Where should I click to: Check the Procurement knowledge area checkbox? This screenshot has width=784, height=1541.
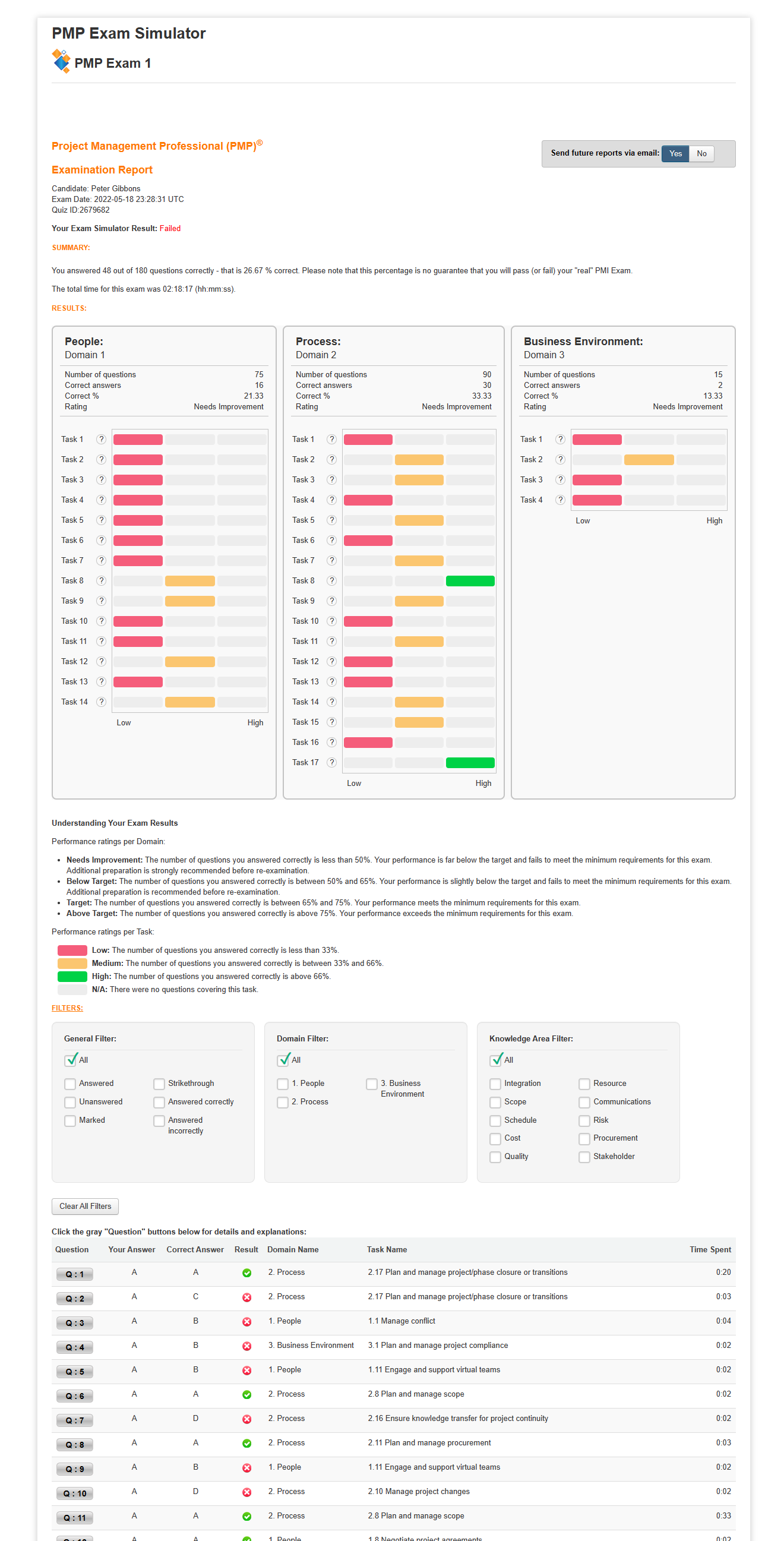tap(584, 1139)
